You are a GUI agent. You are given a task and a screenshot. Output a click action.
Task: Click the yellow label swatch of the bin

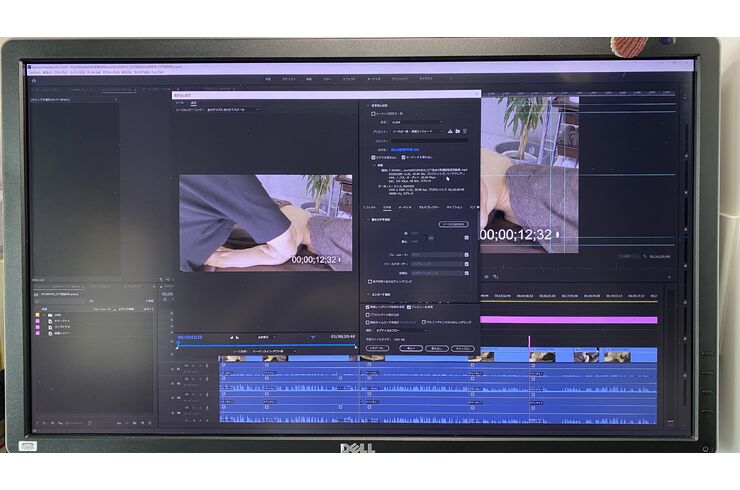pos(38,315)
